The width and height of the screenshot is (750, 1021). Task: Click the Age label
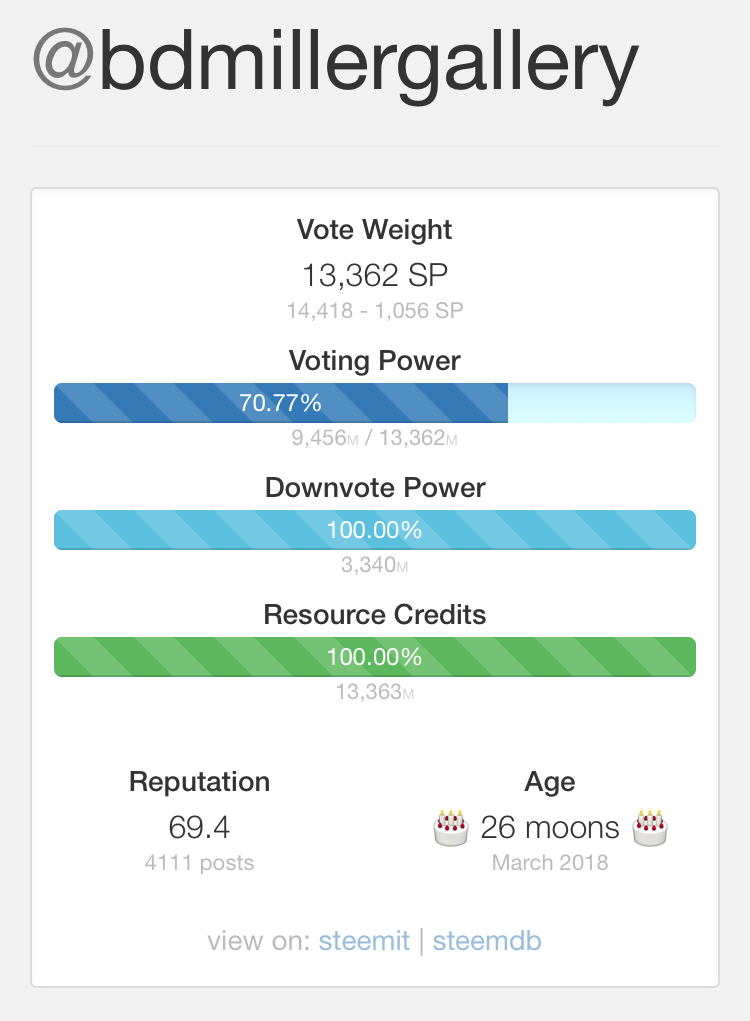550,782
